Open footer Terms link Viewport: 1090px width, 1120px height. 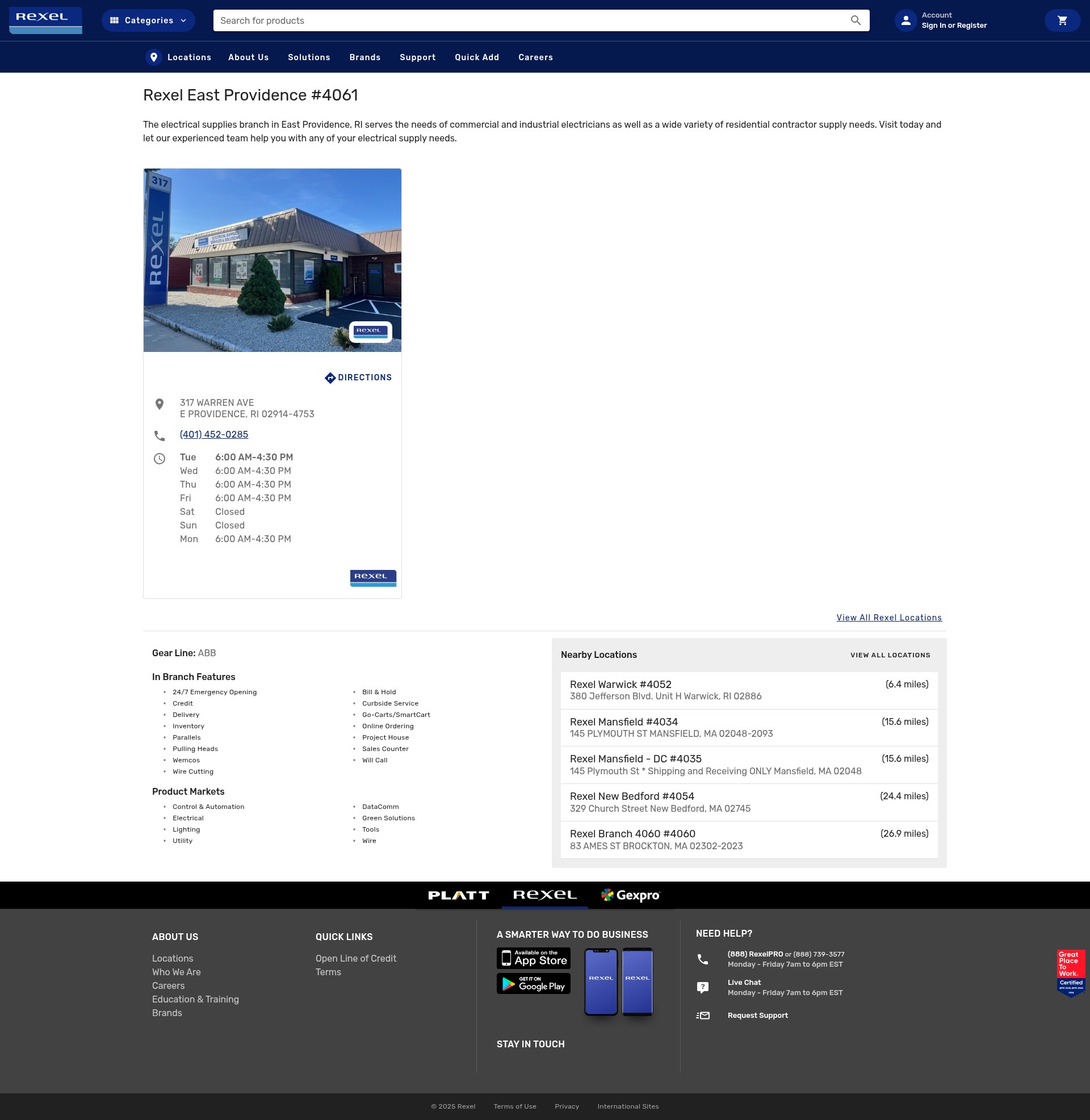coord(328,972)
